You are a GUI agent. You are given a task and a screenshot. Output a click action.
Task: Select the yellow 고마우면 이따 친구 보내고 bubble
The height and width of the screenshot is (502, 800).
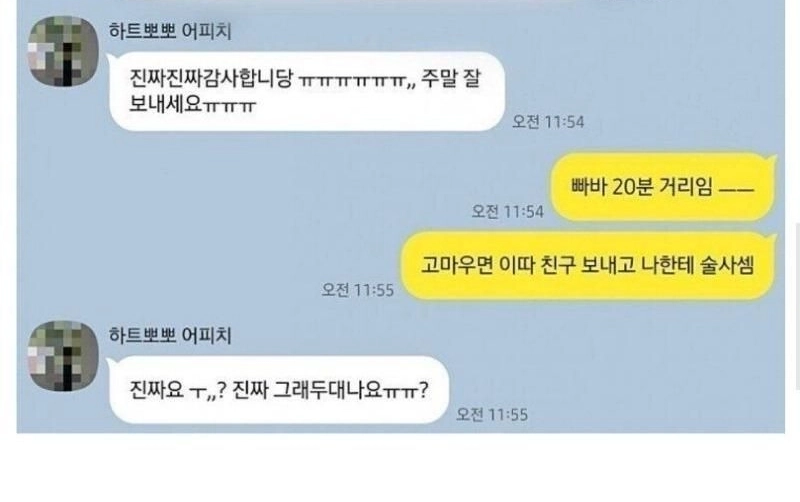pyautogui.click(x=588, y=266)
